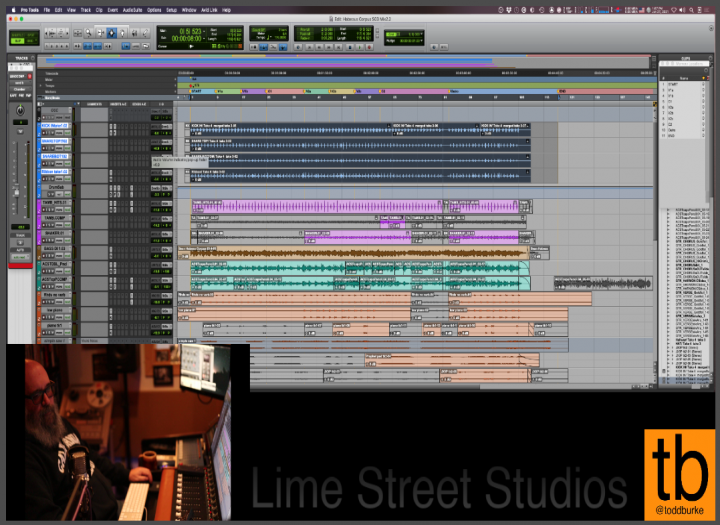
Task: Record-enable the KICK track
Action: (45, 133)
